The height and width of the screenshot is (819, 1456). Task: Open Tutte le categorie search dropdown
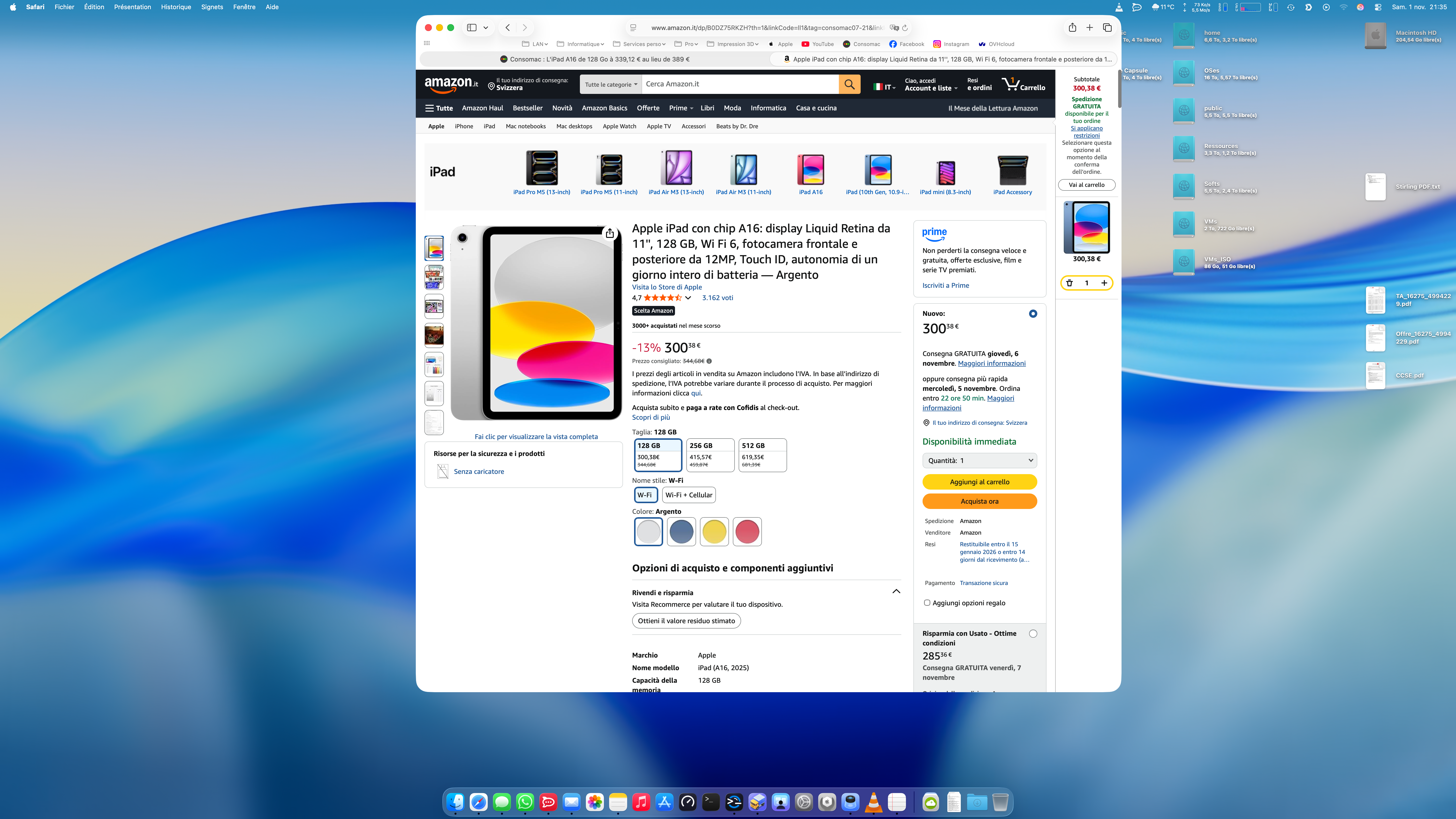(610, 84)
